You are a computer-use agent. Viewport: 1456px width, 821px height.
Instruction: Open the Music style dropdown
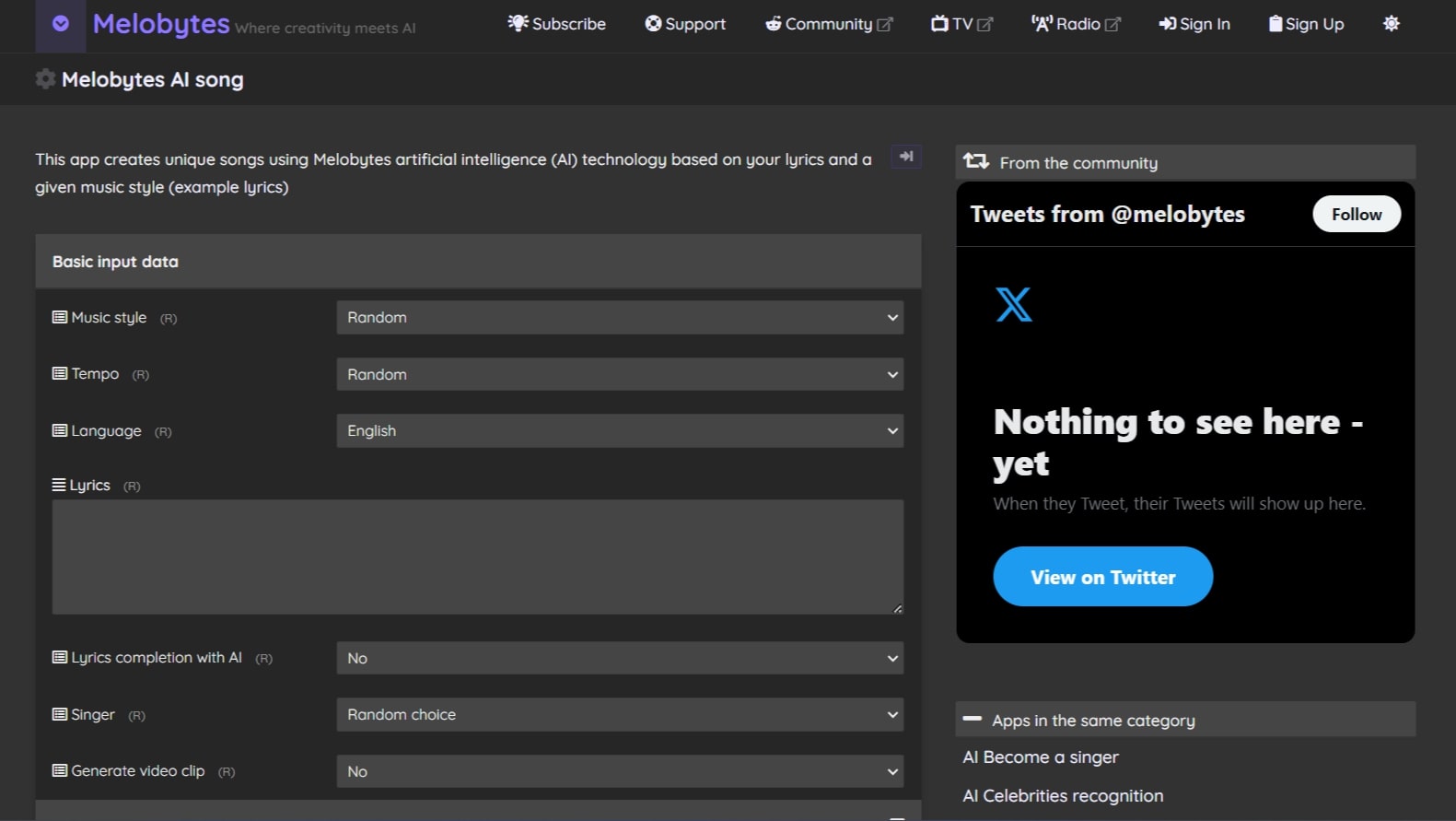pyautogui.click(x=619, y=318)
